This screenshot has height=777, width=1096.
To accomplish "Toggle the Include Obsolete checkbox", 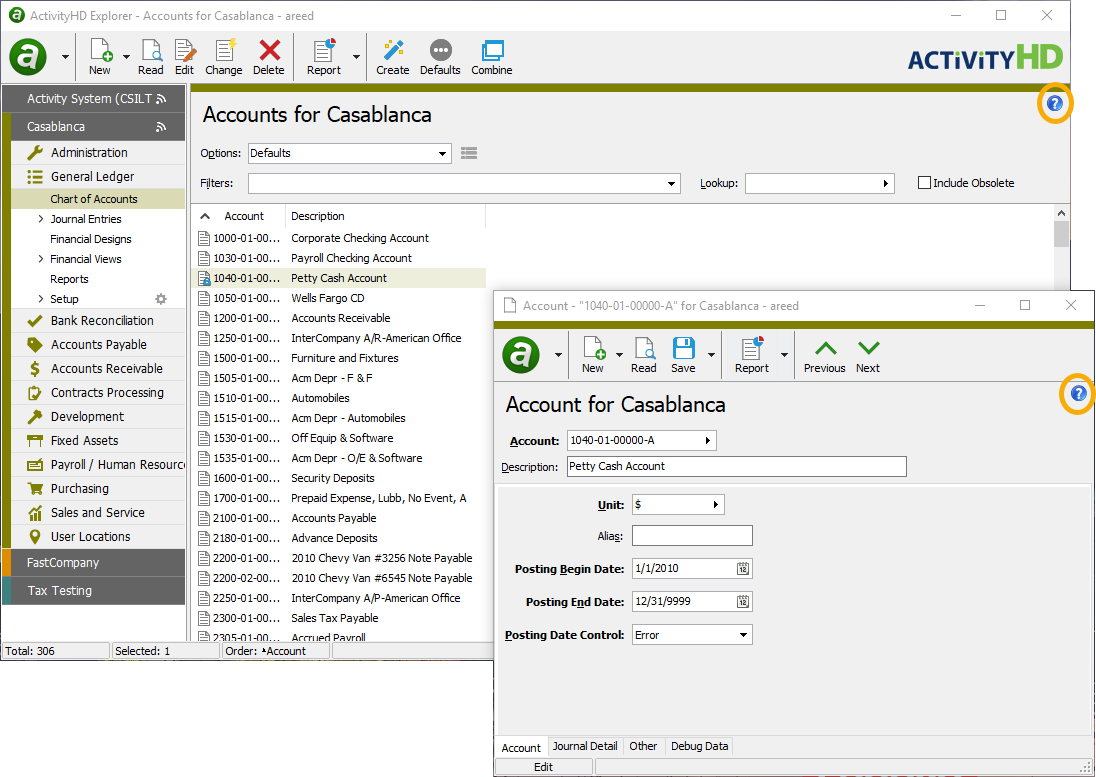I will 924,183.
